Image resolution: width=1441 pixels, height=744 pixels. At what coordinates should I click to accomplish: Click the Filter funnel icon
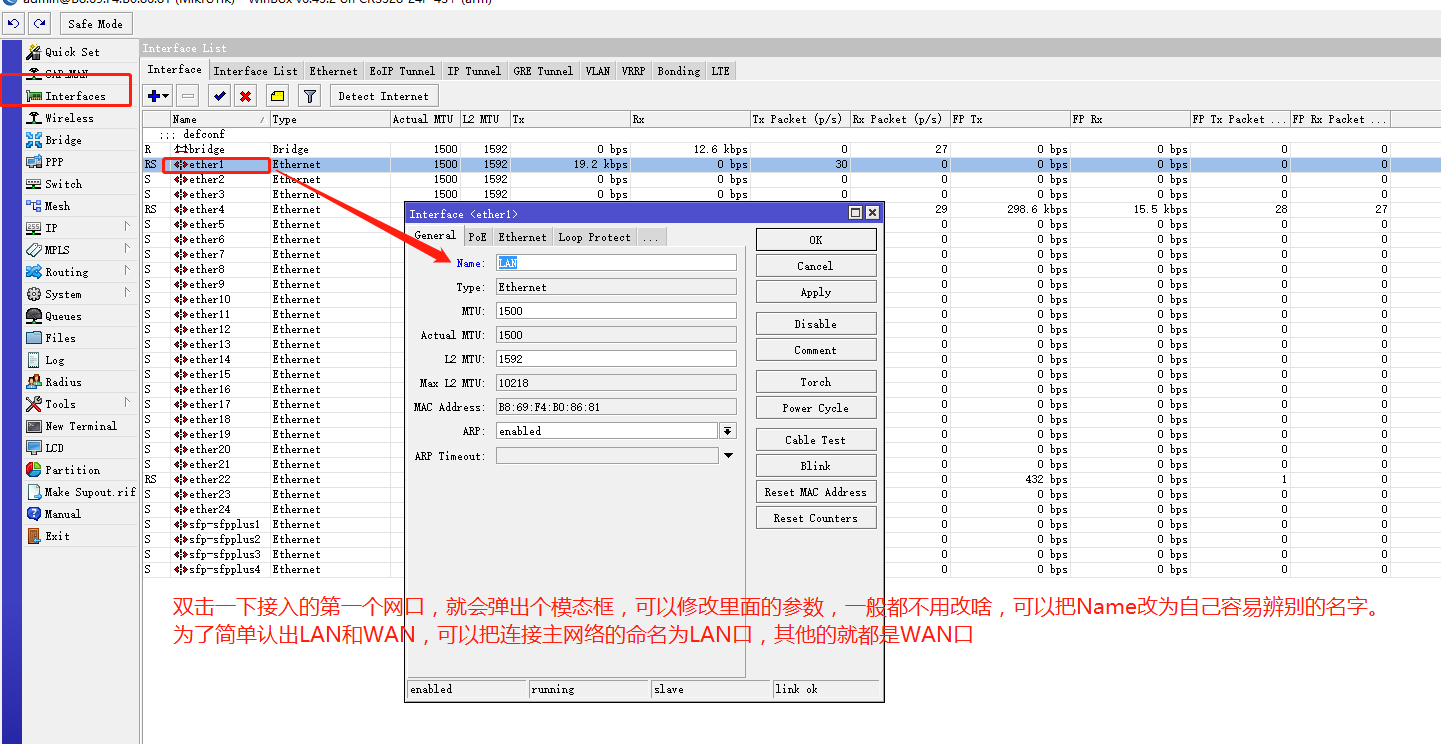click(x=310, y=96)
